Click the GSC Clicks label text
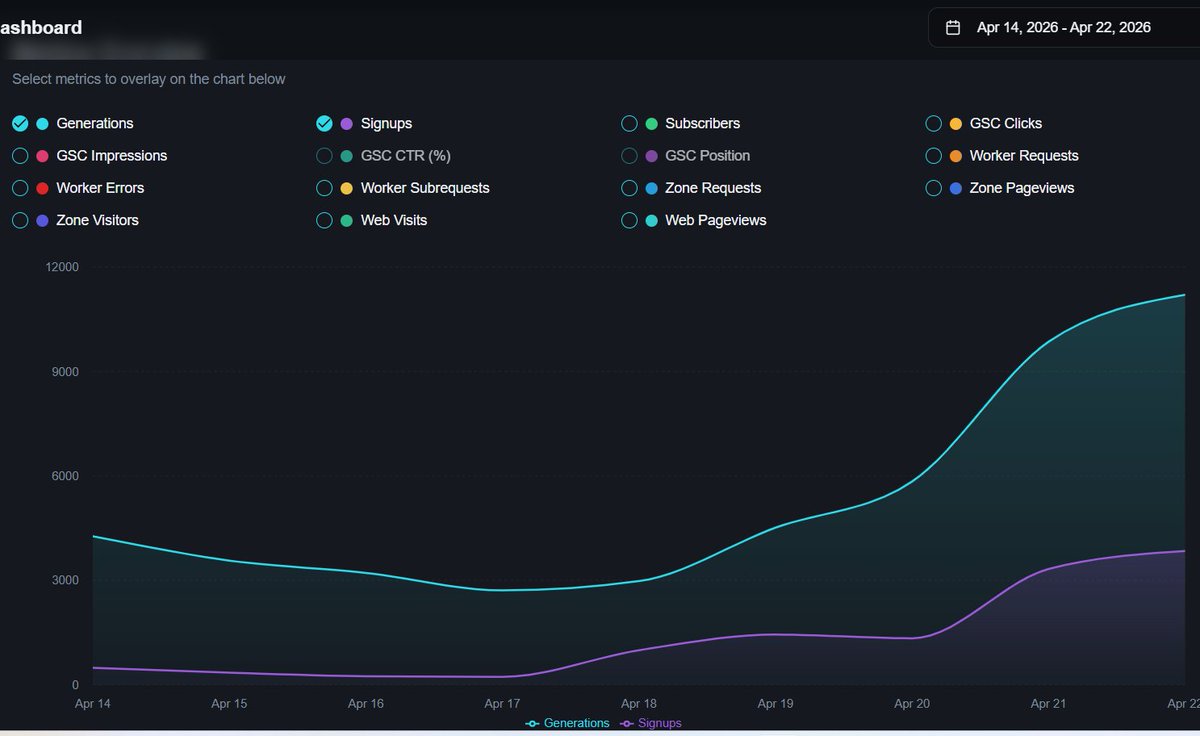 (x=1006, y=124)
